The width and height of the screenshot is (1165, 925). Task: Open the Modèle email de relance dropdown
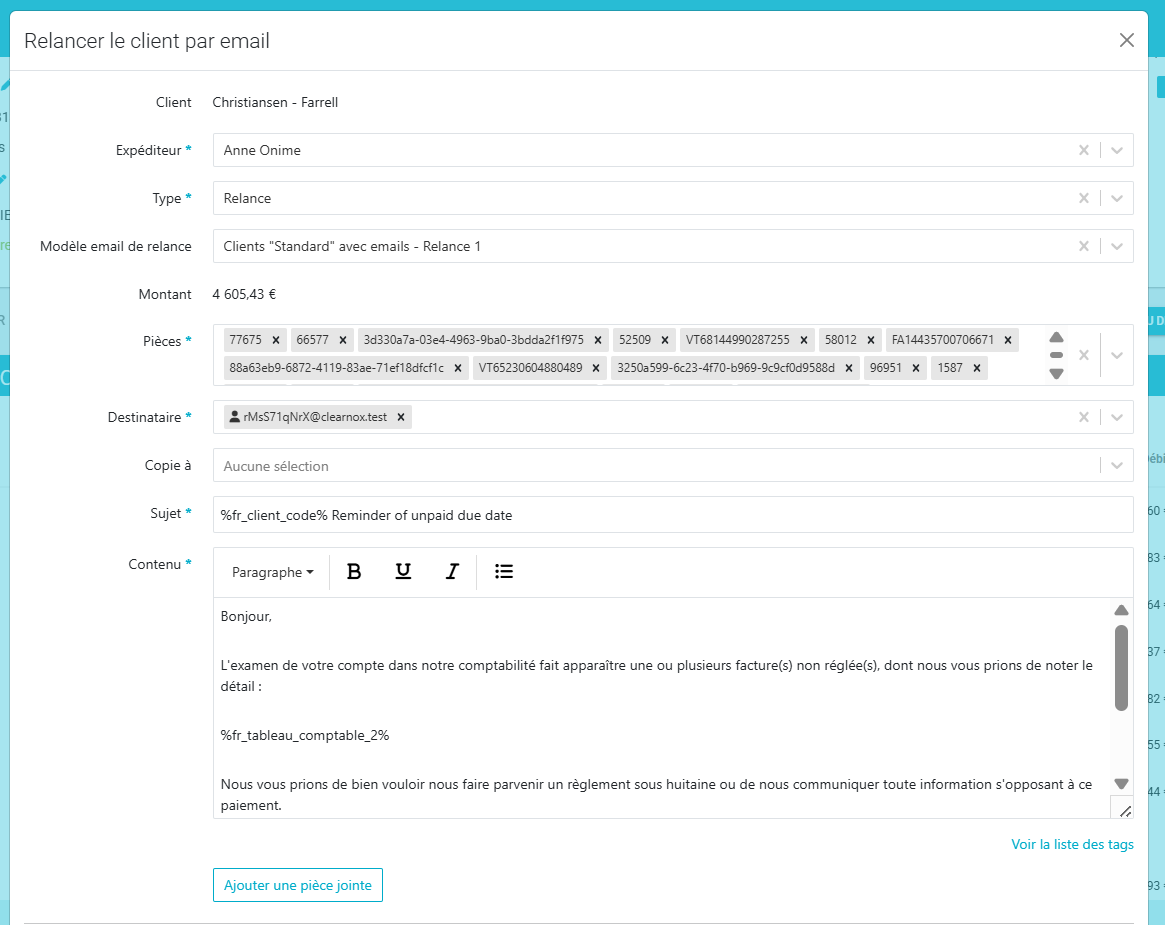coord(1116,246)
